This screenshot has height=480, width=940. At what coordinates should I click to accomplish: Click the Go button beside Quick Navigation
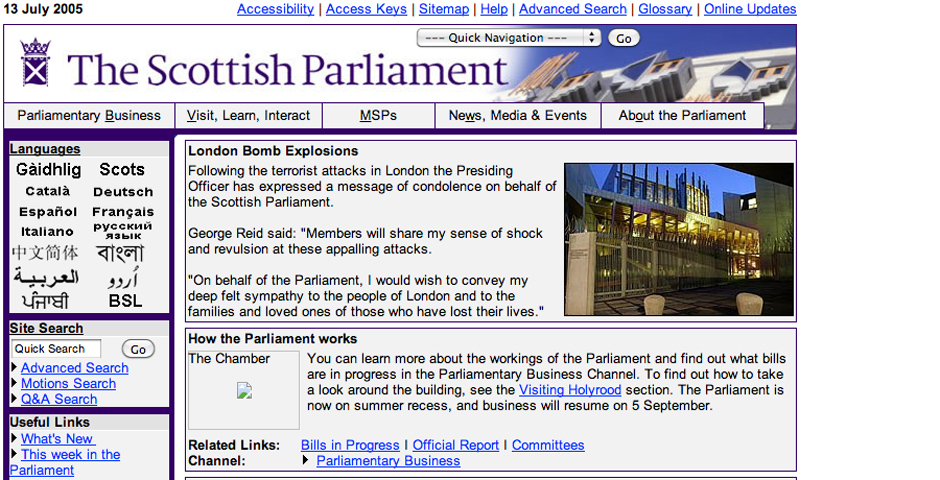click(623, 38)
